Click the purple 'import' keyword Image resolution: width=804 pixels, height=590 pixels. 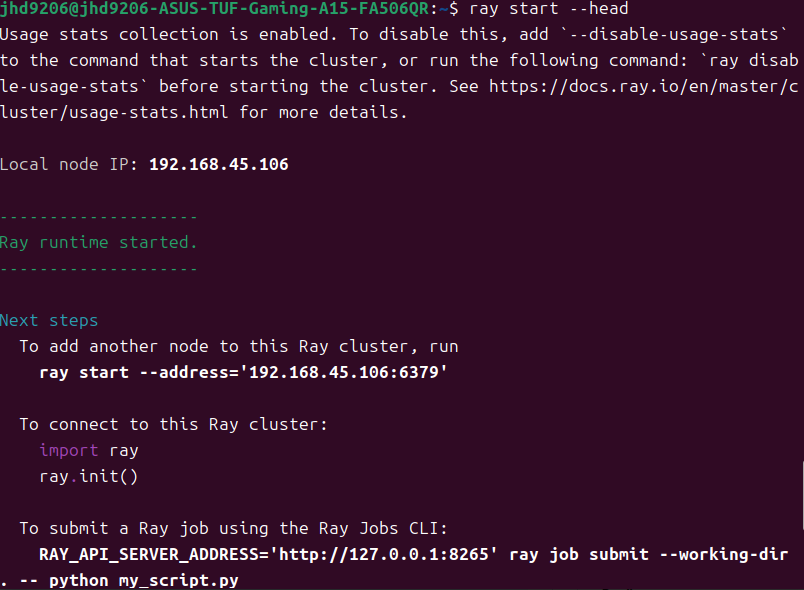(69, 450)
